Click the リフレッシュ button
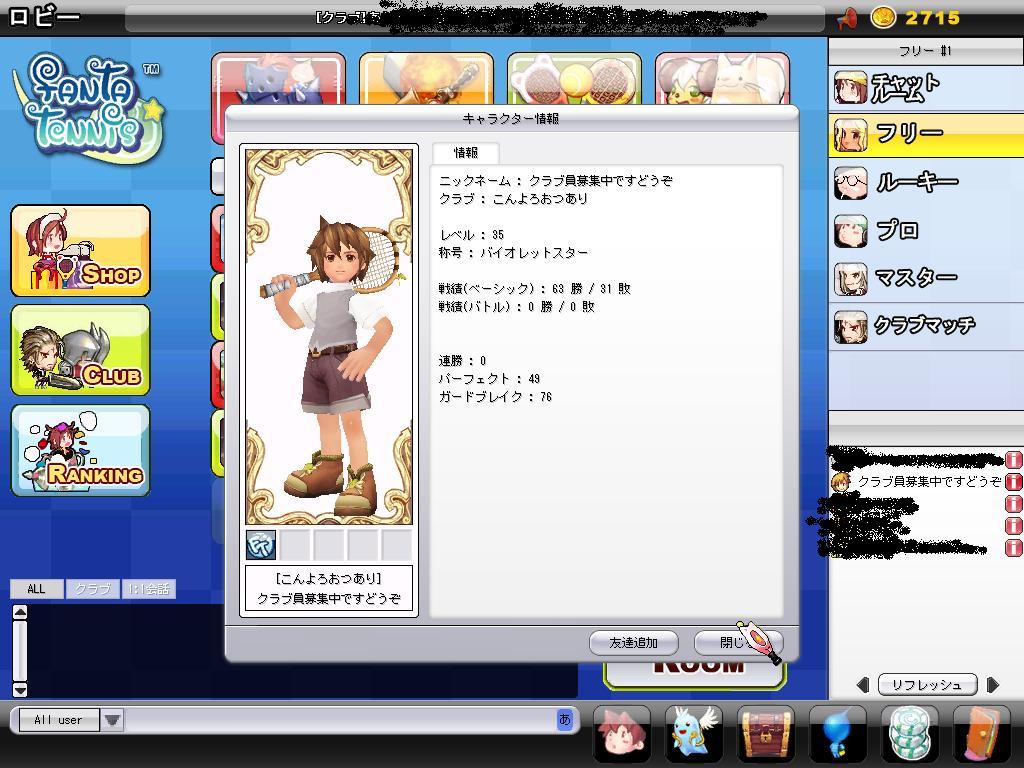1024x768 pixels. coord(927,685)
